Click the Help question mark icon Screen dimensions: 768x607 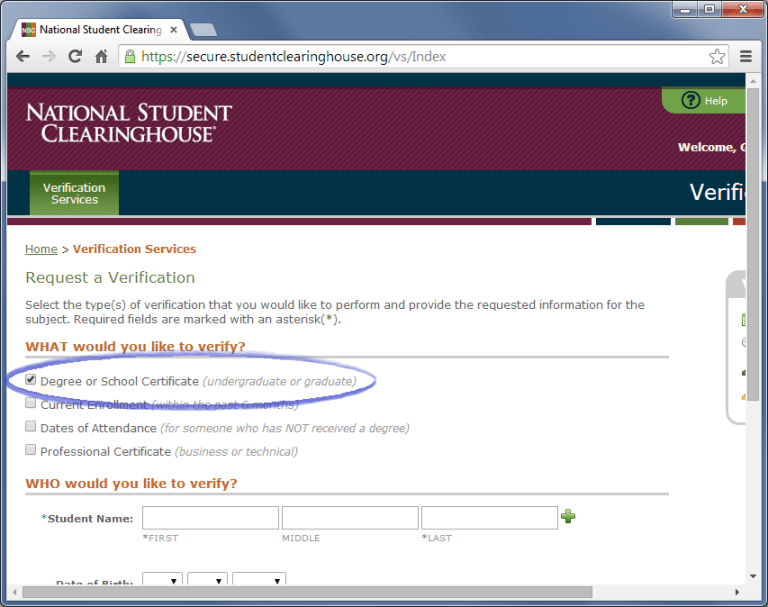[x=690, y=101]
